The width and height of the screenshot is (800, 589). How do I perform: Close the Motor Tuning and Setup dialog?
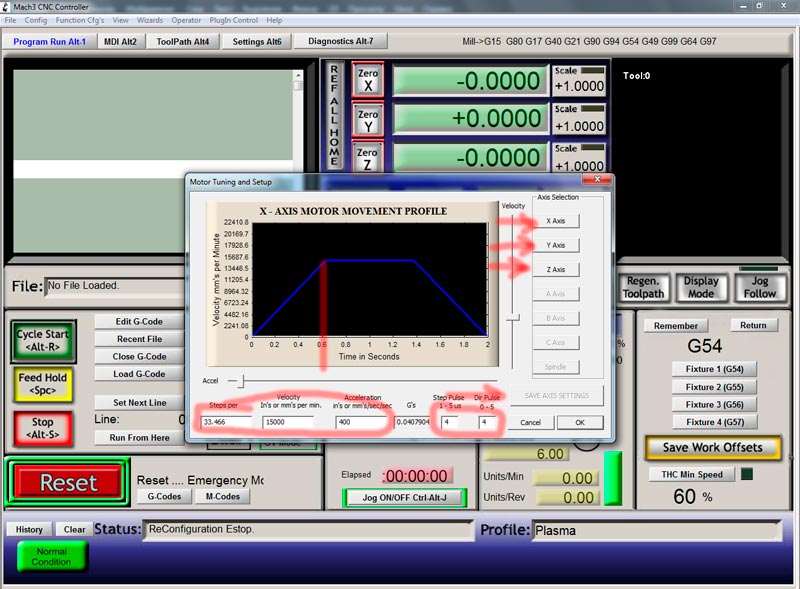point(597,179)
